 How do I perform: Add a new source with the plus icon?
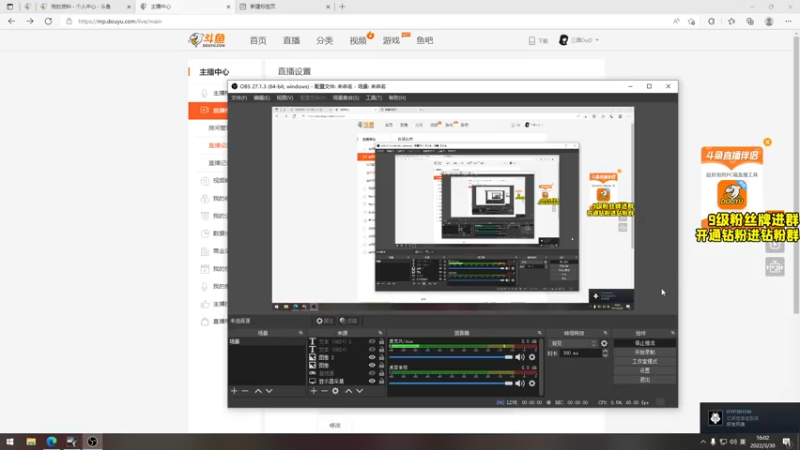click(x=313, y=391)
